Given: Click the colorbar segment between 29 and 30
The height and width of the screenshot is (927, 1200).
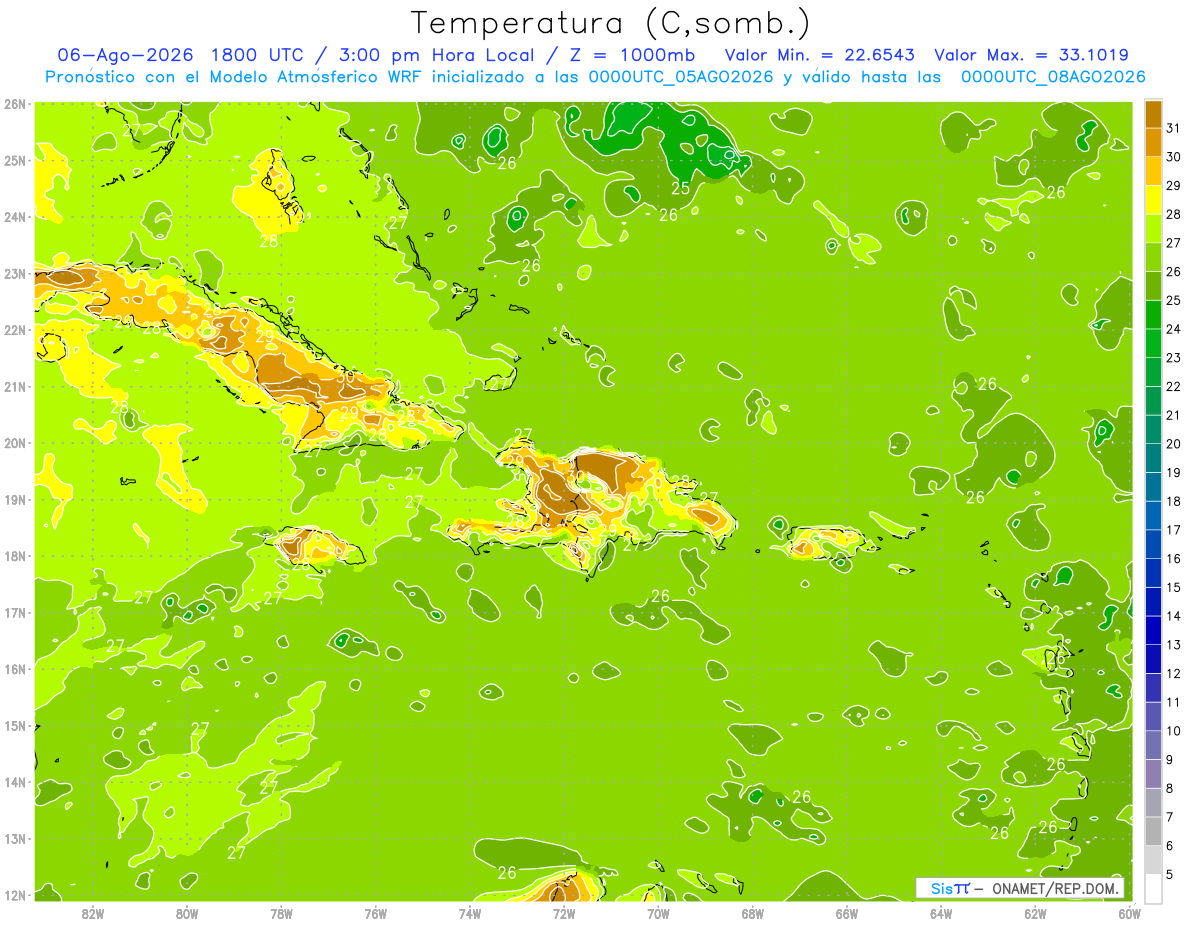Looking at the screenshot, I should tap(1153, 171).
